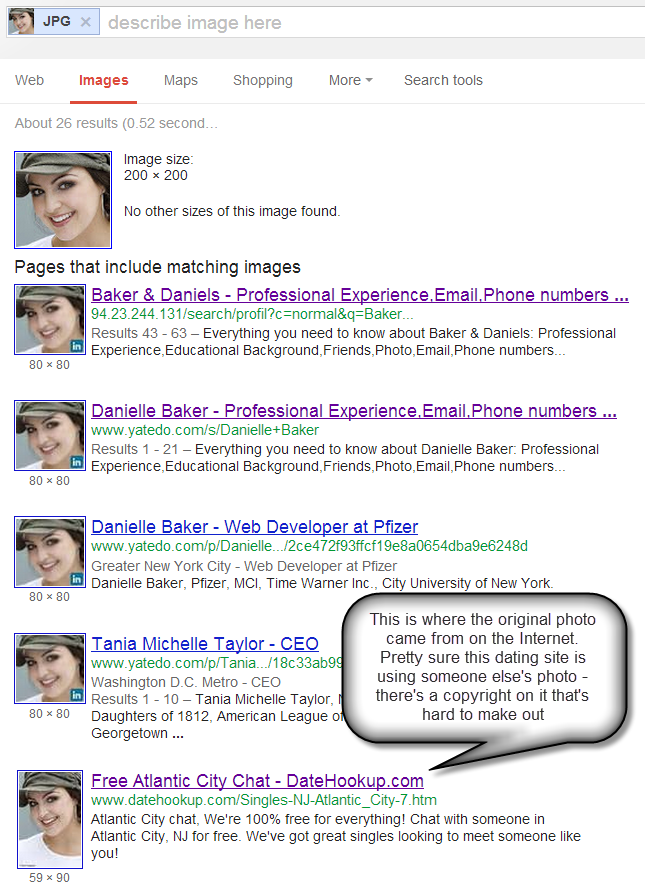Open 'Danielle Baker - Professional Experience' link
This screenshot has height=895, width=645.
354,411
